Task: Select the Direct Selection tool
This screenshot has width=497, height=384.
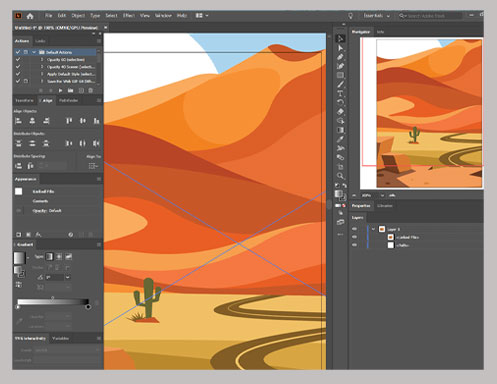Action: (340, 48)
